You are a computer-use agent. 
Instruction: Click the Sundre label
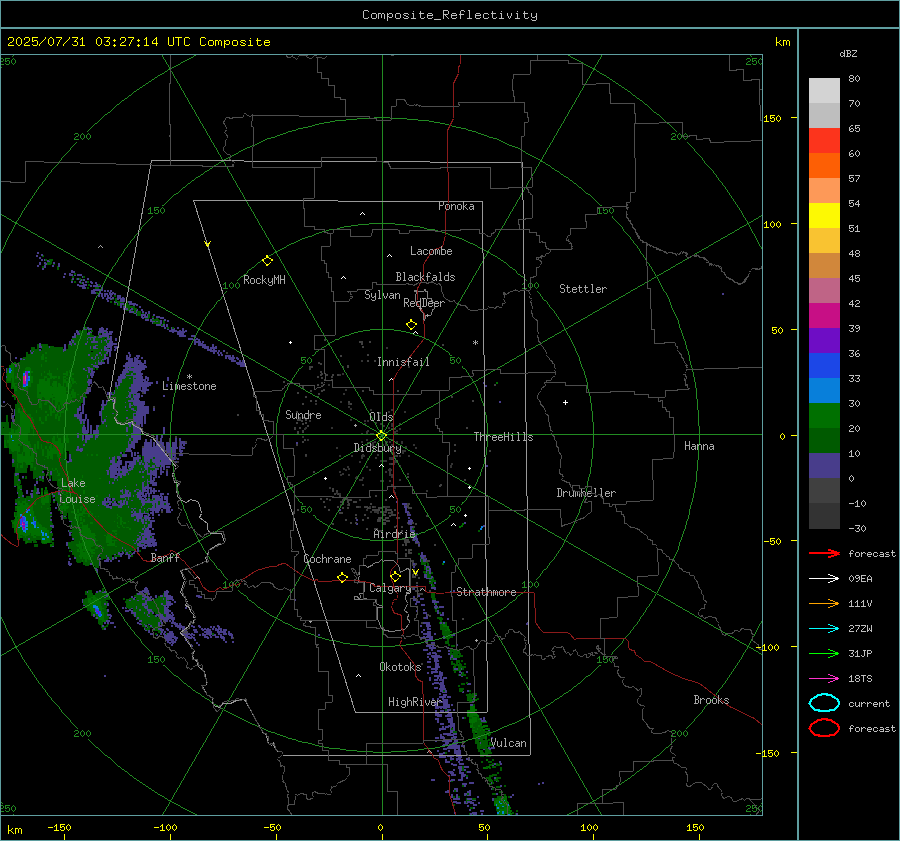[303, 415]
